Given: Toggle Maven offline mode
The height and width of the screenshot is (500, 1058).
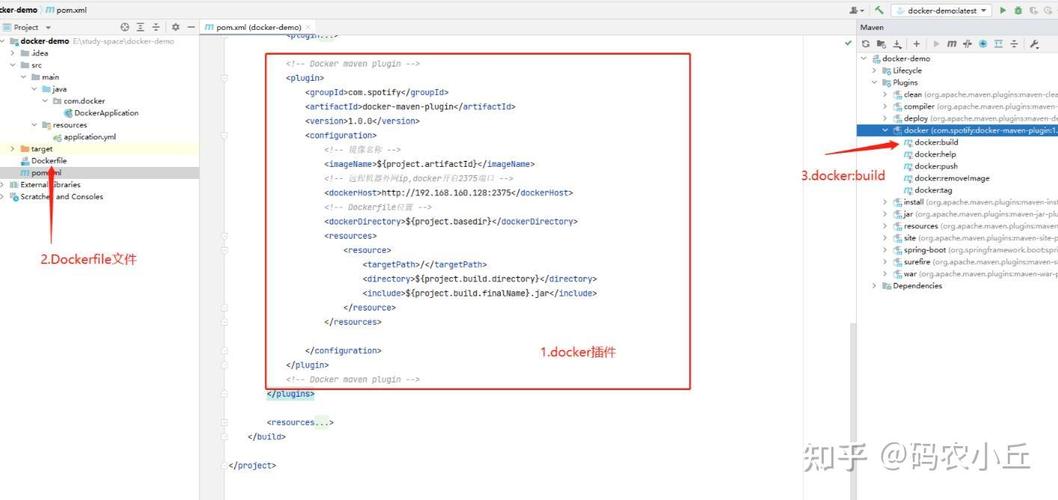Looking at the screenshot, I should pyautogui.click(x=968, y=44).
